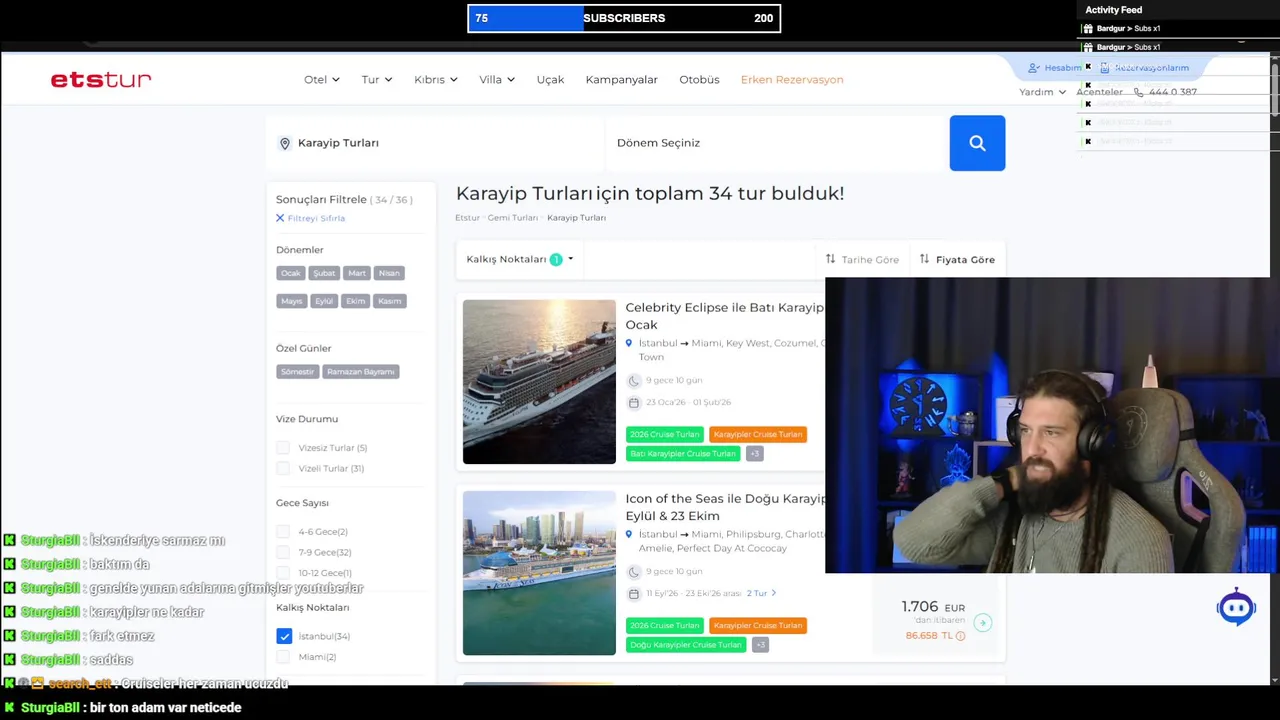Screen dimensions: 1280x720
Task: Click Gemi Turları breadcrumb
Action: [x=513, y=218]
